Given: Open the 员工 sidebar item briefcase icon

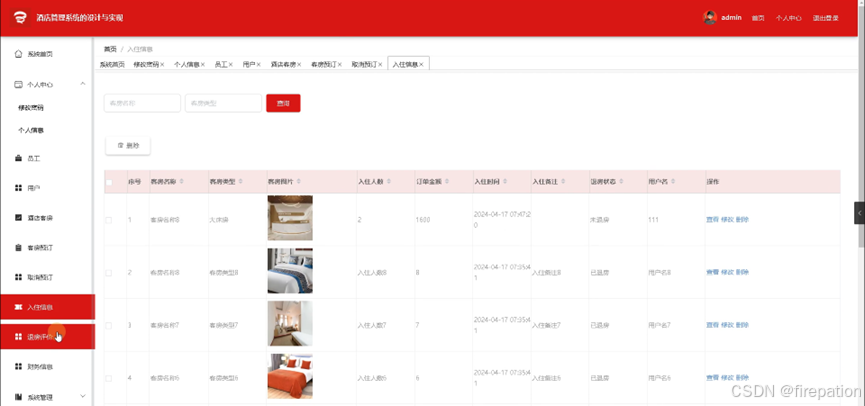Looking at the screenshot, I should (x=18, y=158).
